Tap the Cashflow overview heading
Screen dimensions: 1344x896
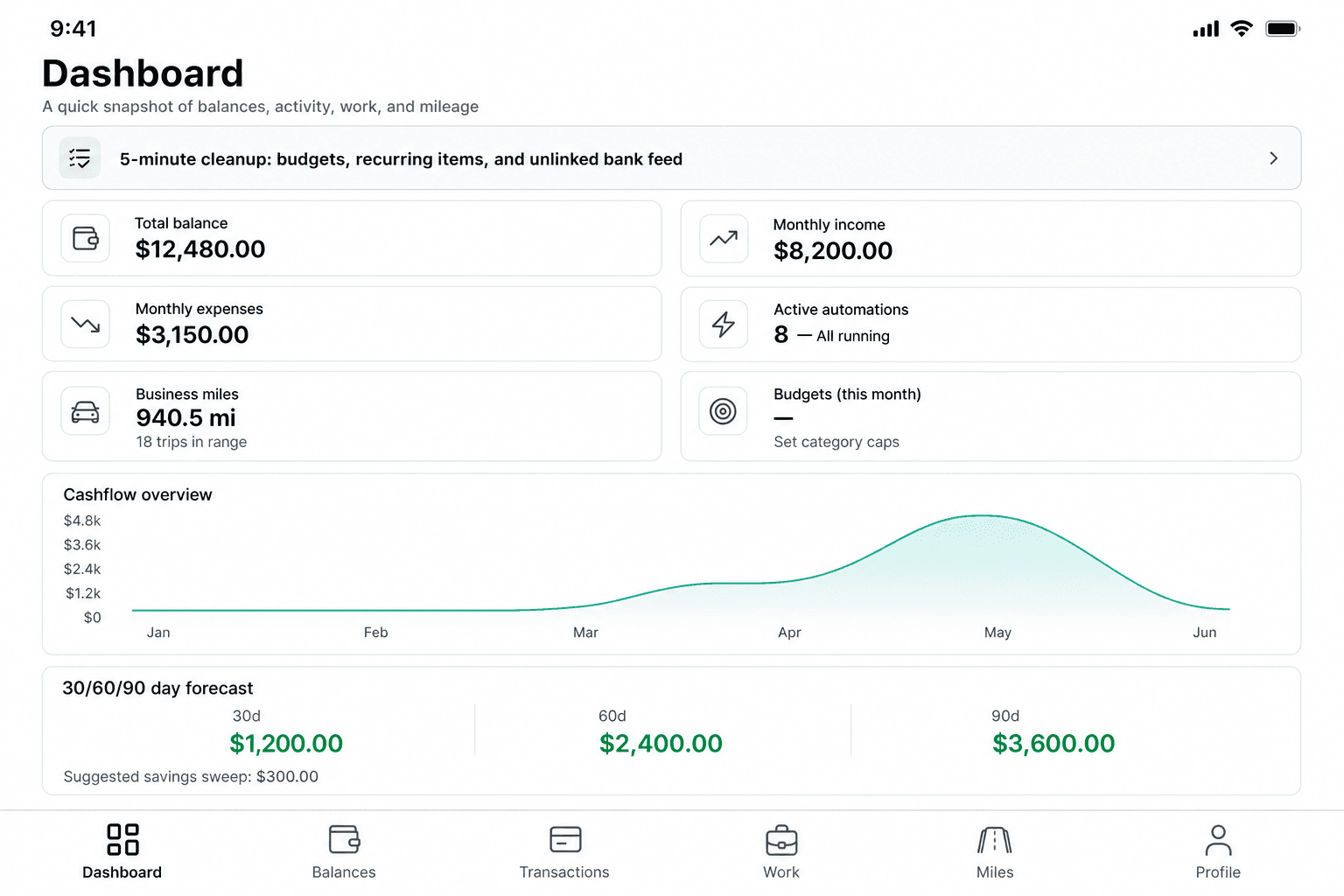(x=138, y=494)
